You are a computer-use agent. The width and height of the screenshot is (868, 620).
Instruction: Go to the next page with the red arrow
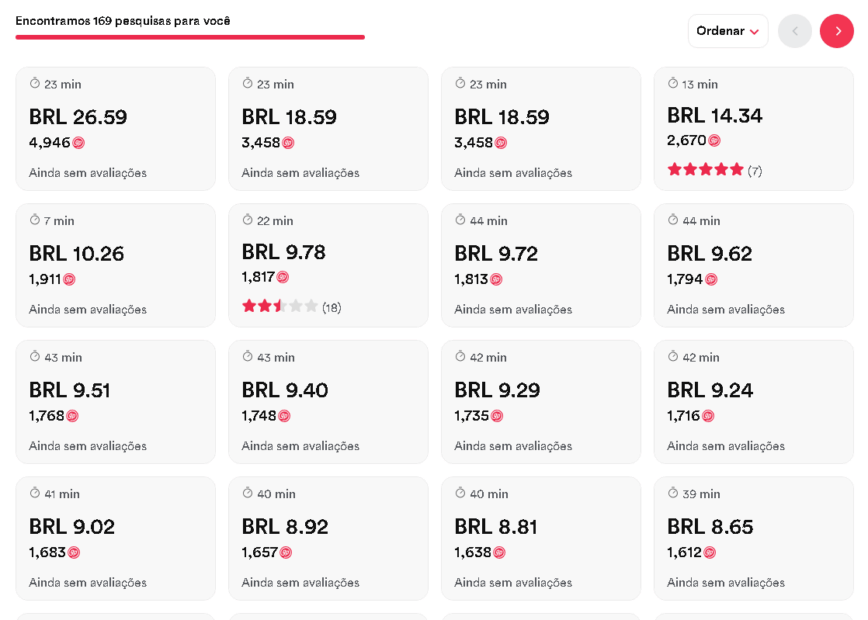coord(837,31)
